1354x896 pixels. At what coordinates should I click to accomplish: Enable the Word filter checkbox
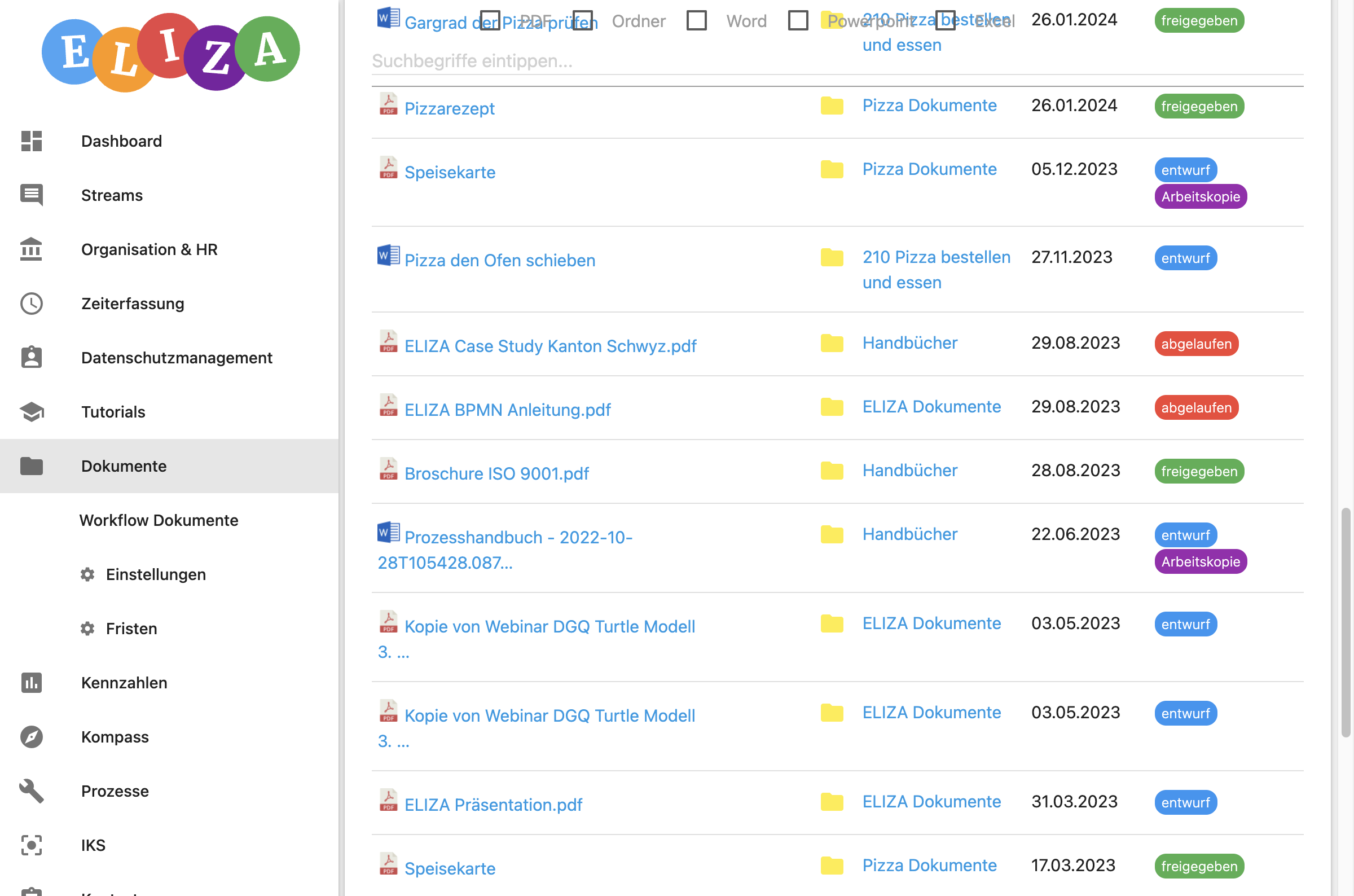696,20
